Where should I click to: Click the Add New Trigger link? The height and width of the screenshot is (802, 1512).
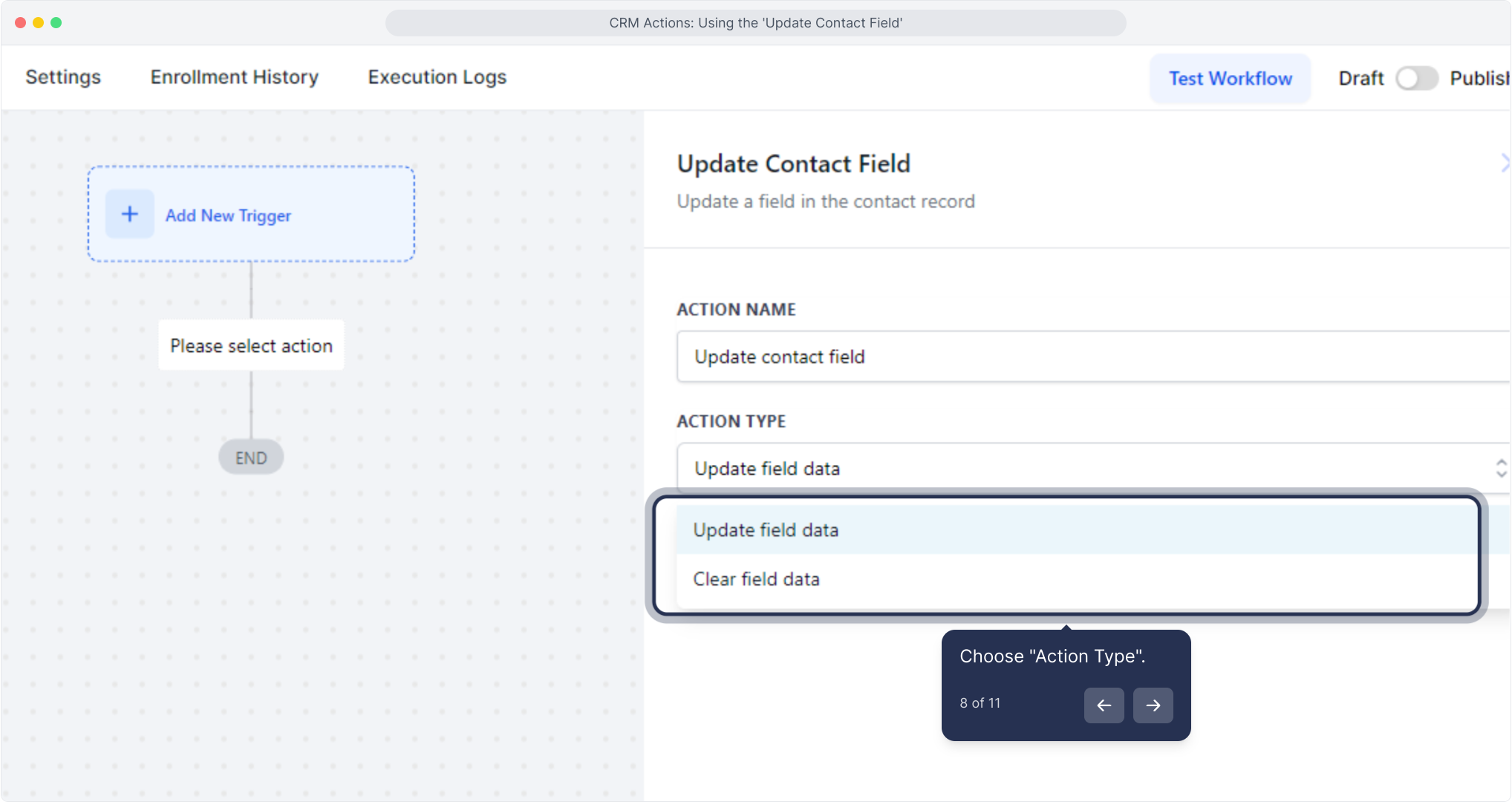[228, 215]
